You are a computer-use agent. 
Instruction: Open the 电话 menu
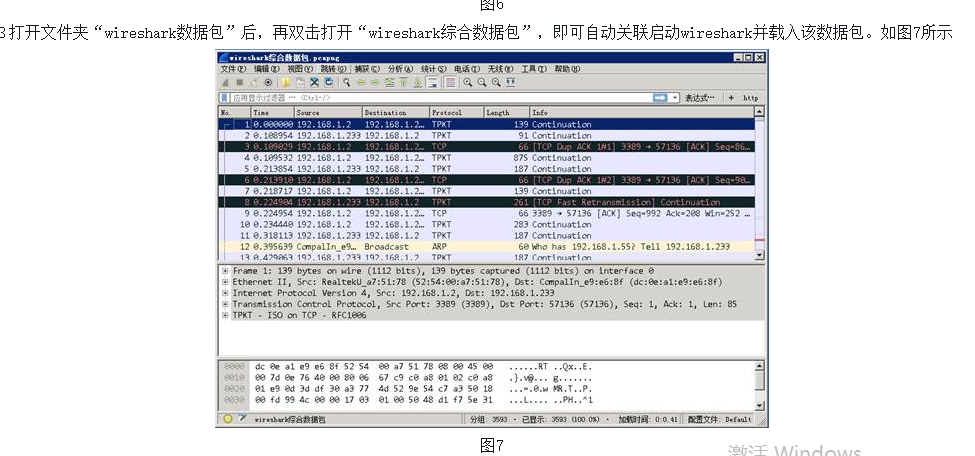(x=467, y=69)
